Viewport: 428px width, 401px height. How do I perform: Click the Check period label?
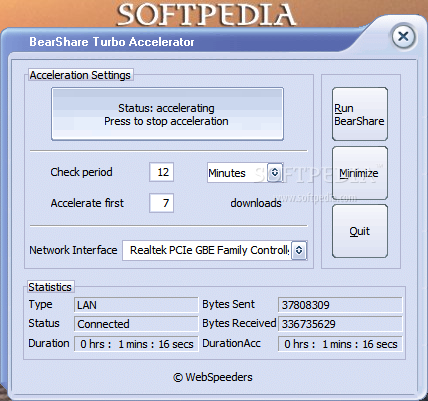pos(81,172)
